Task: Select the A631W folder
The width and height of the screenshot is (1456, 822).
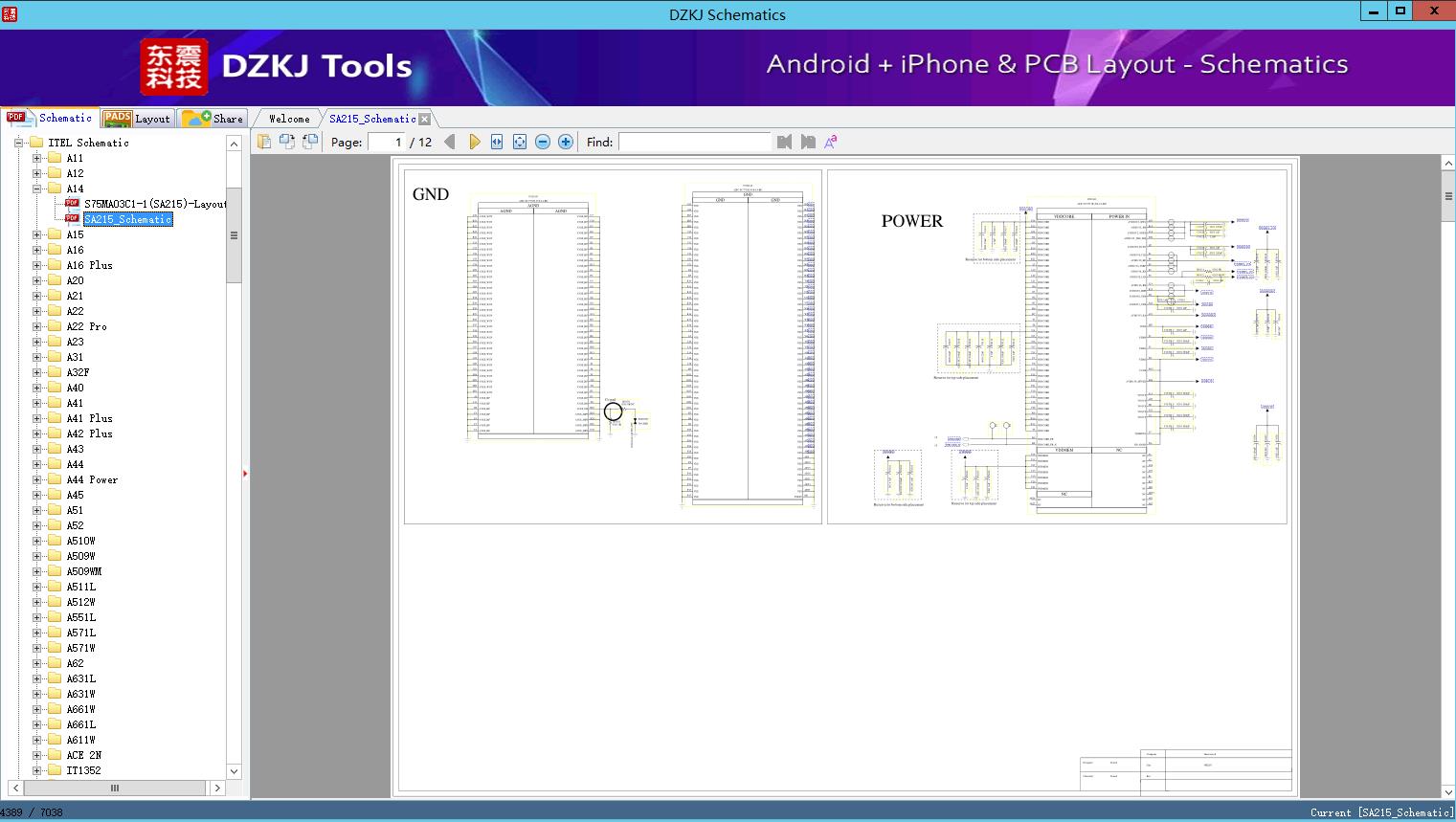Action: coord(81,694)
